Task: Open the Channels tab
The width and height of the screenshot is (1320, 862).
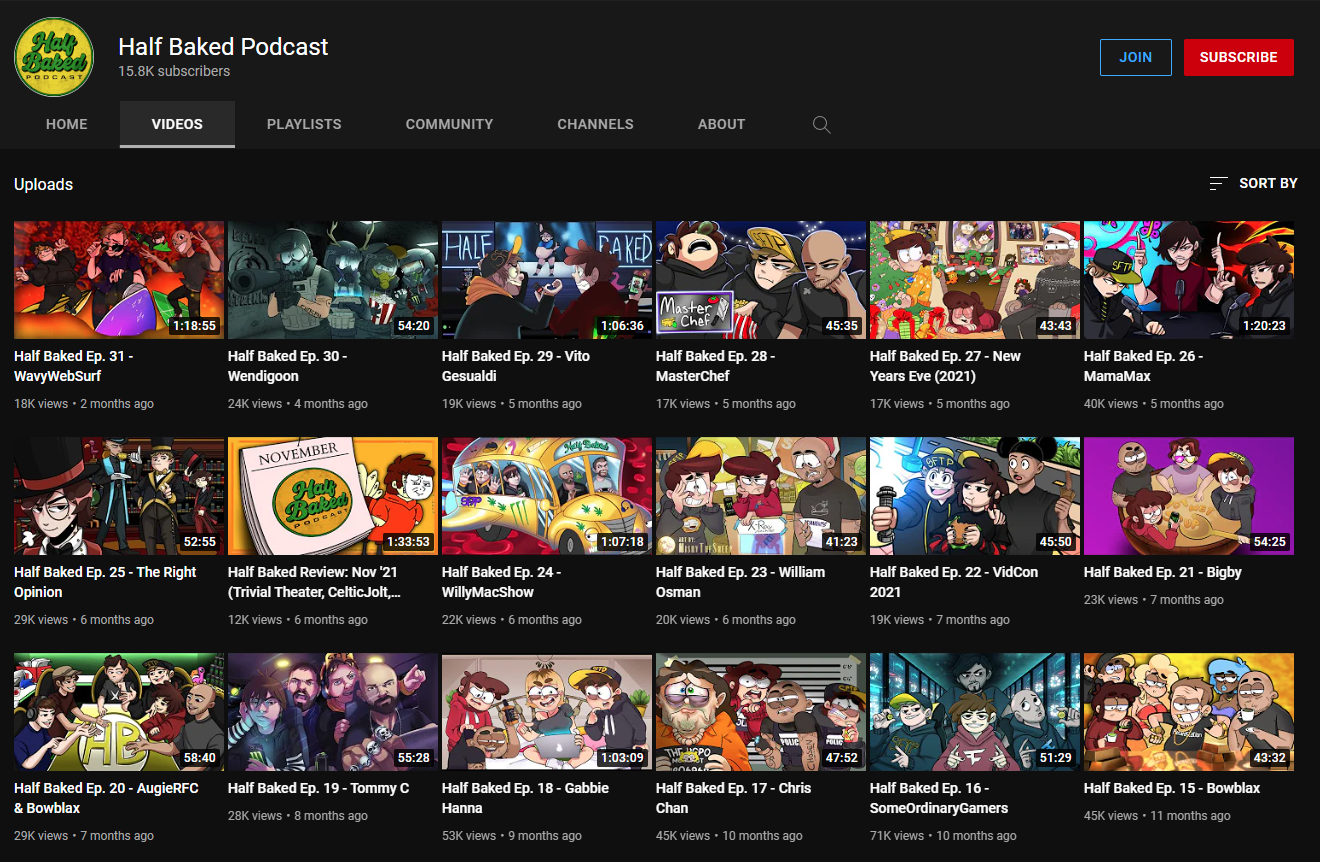Action: tap(595, 124)
